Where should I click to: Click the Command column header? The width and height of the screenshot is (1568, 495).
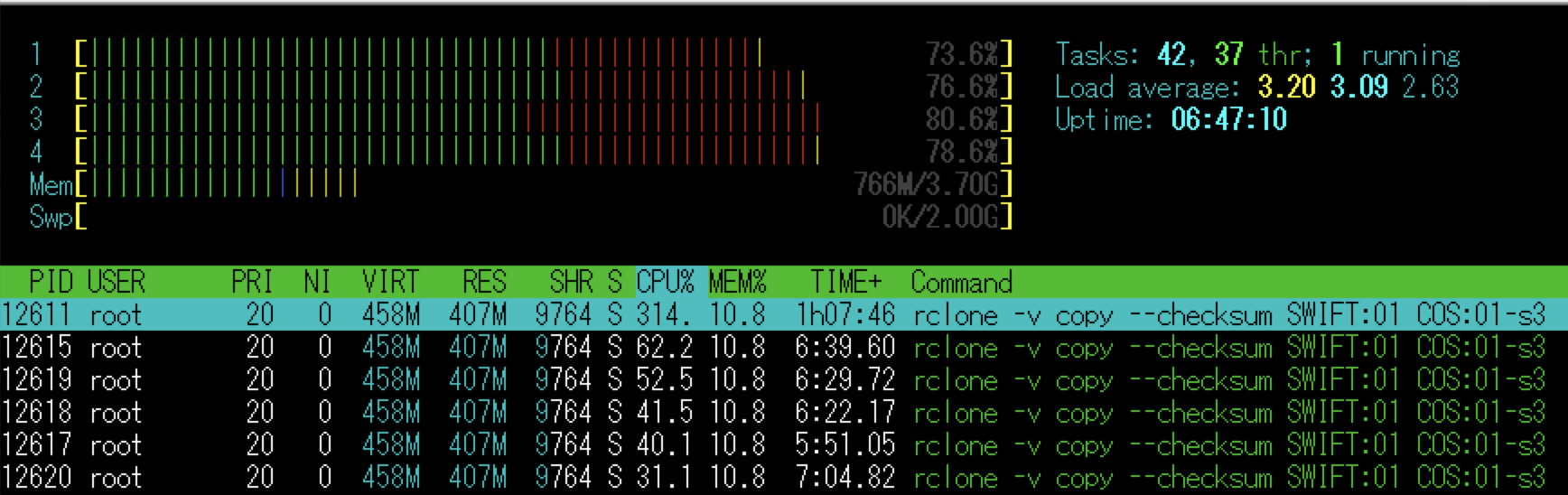961,283
